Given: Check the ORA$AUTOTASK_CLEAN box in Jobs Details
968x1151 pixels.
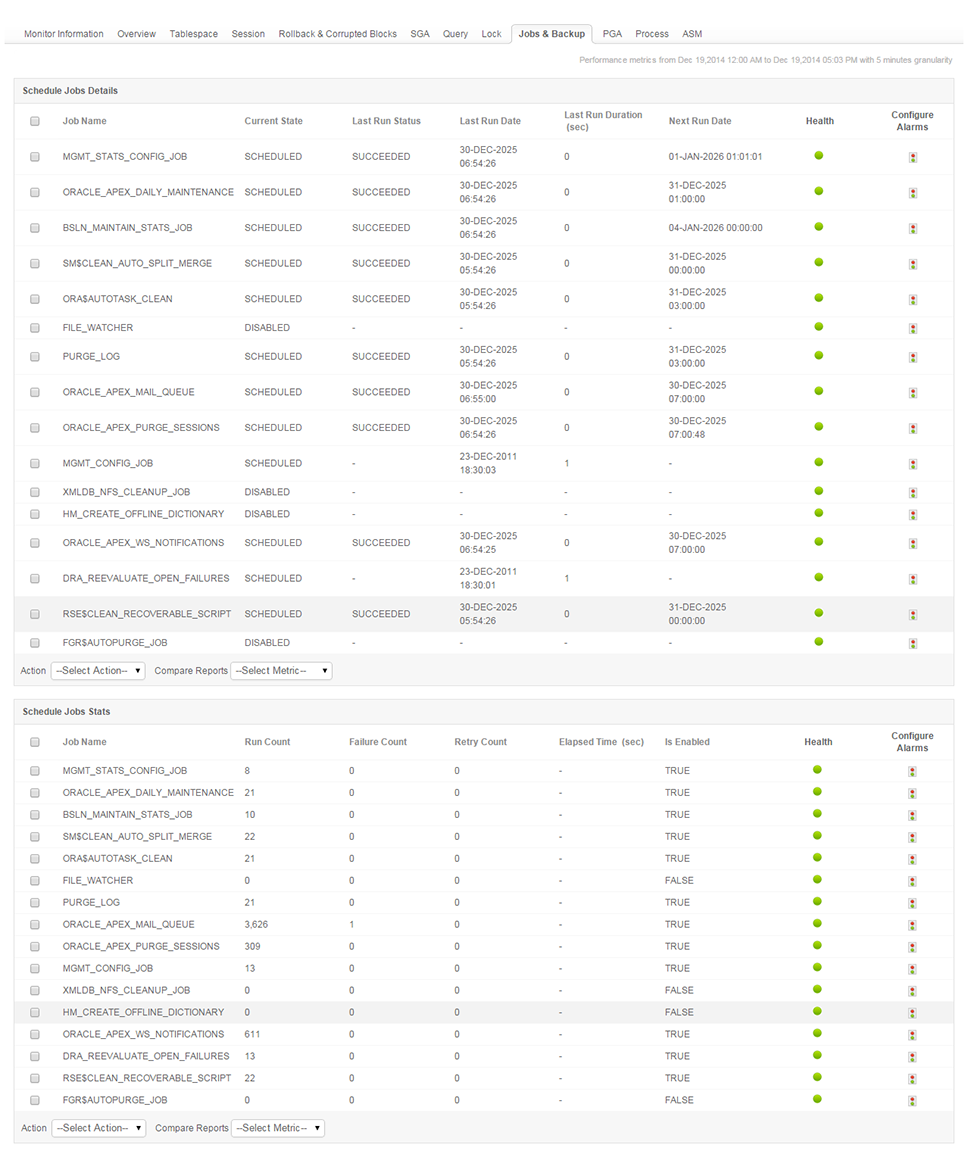Looking at the screenshot, I should pos(35,299).
